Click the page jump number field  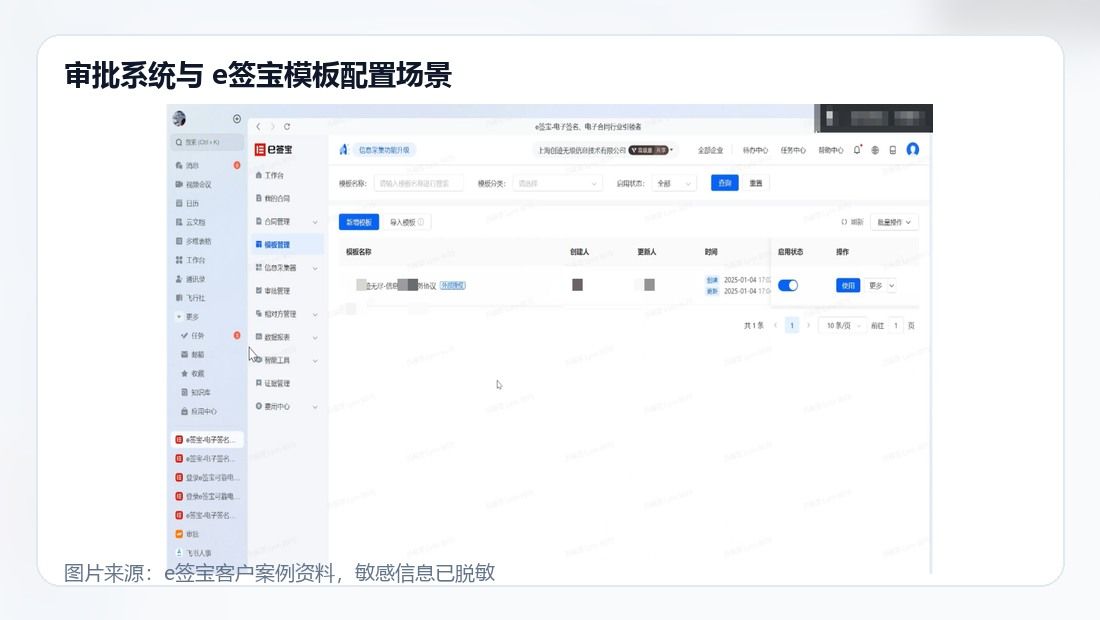tap(895, 325)
